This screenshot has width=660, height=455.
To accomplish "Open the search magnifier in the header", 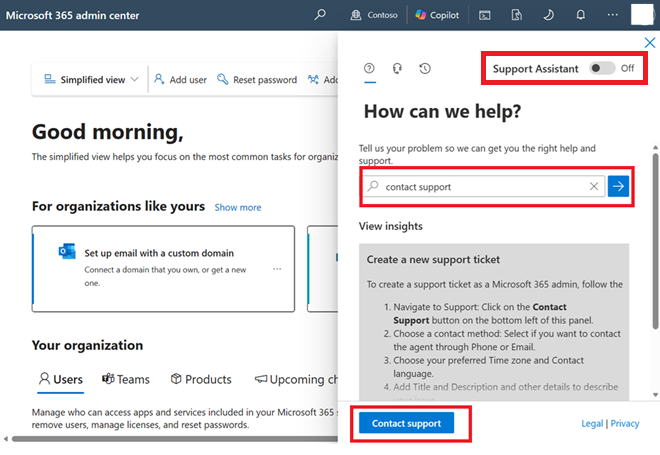I will point(320,15).
